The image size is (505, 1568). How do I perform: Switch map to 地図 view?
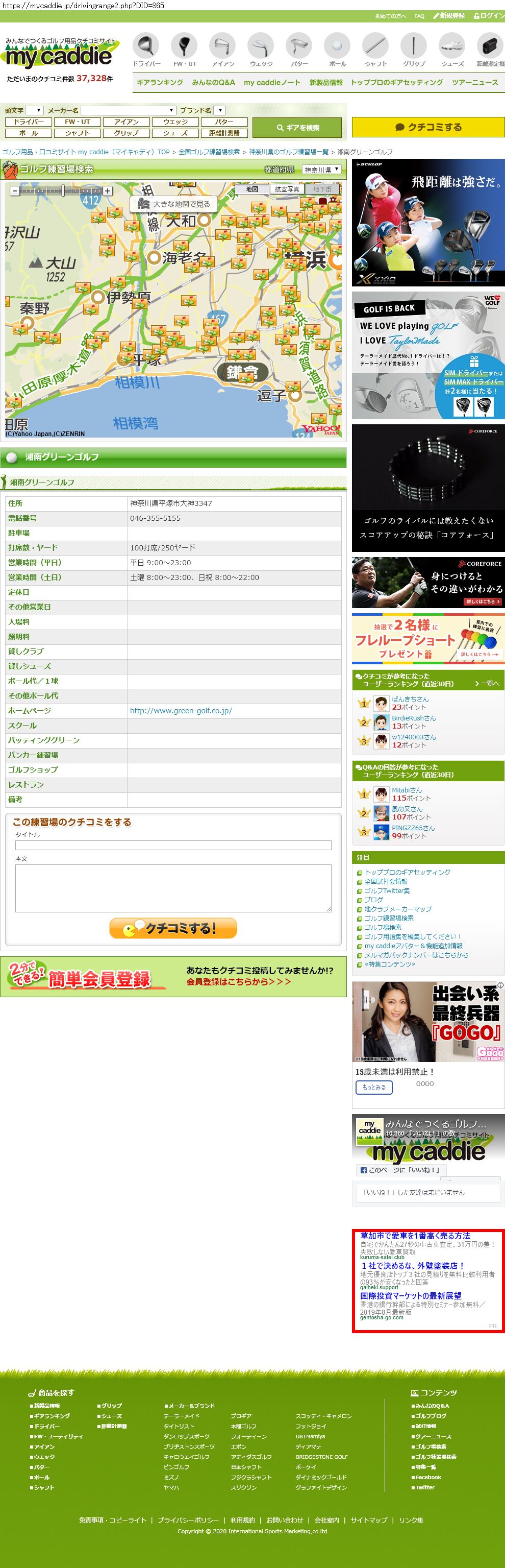[x=252, y=189]
